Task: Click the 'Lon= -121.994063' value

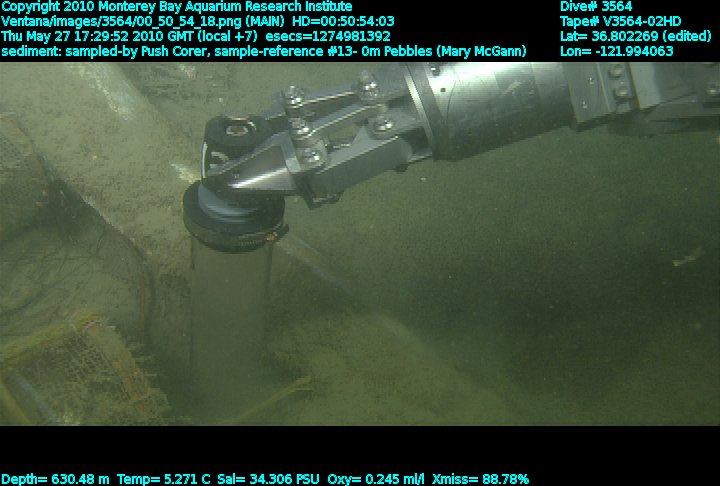Action: pos(617,51)
